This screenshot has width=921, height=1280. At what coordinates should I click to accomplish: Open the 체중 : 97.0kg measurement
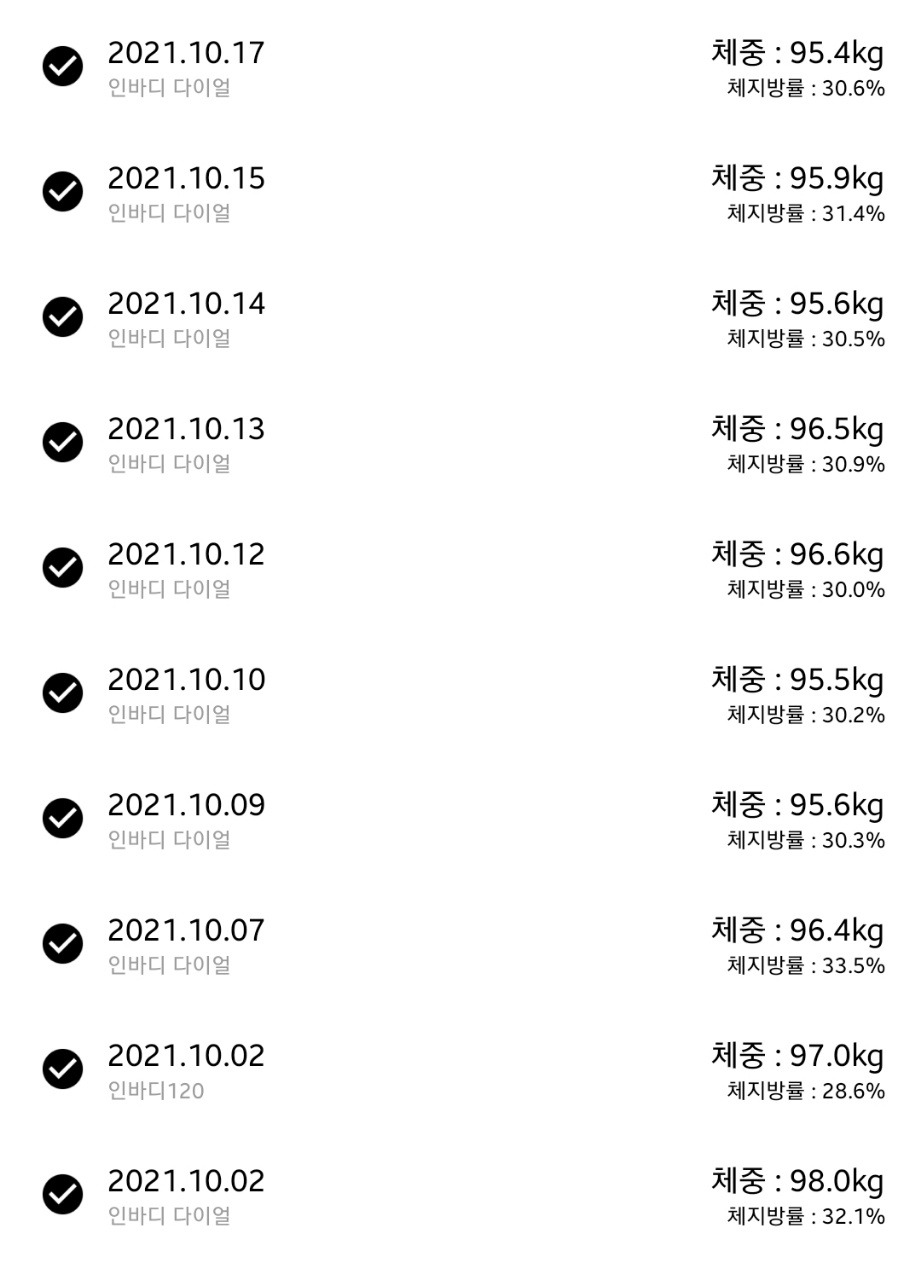pos(797,1056)
